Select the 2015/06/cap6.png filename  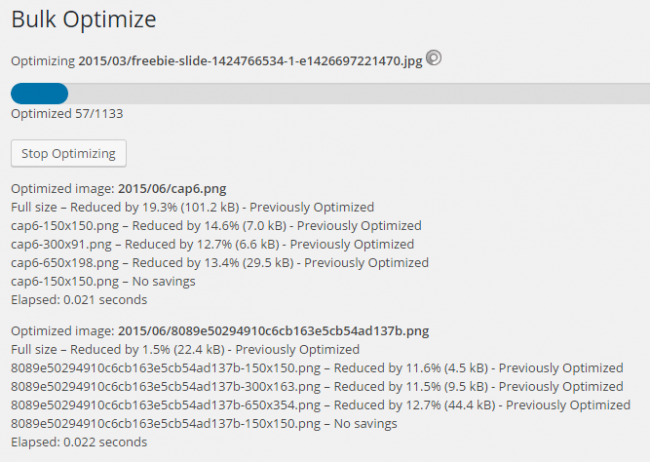[172, 189]
